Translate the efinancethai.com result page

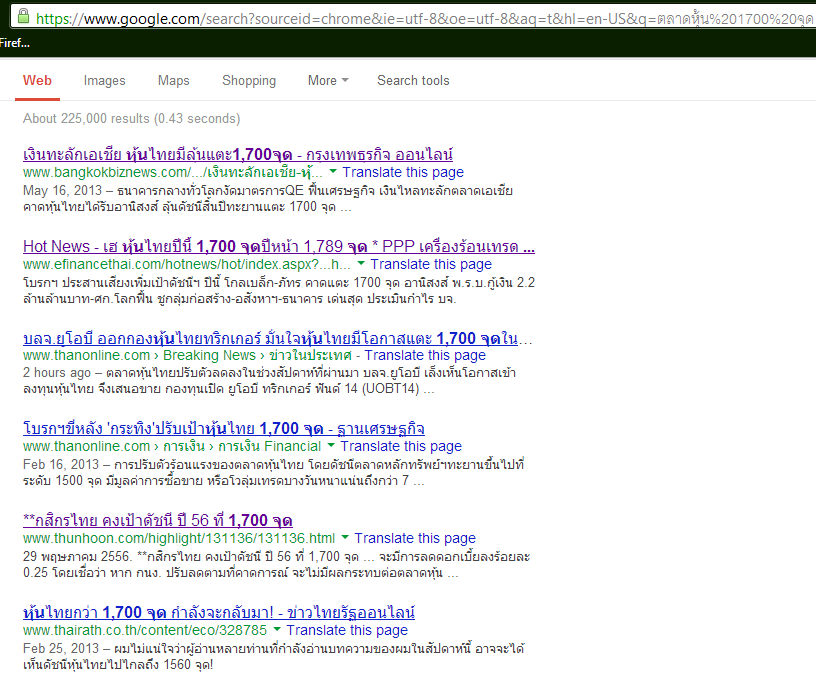(x=431, y=264)
